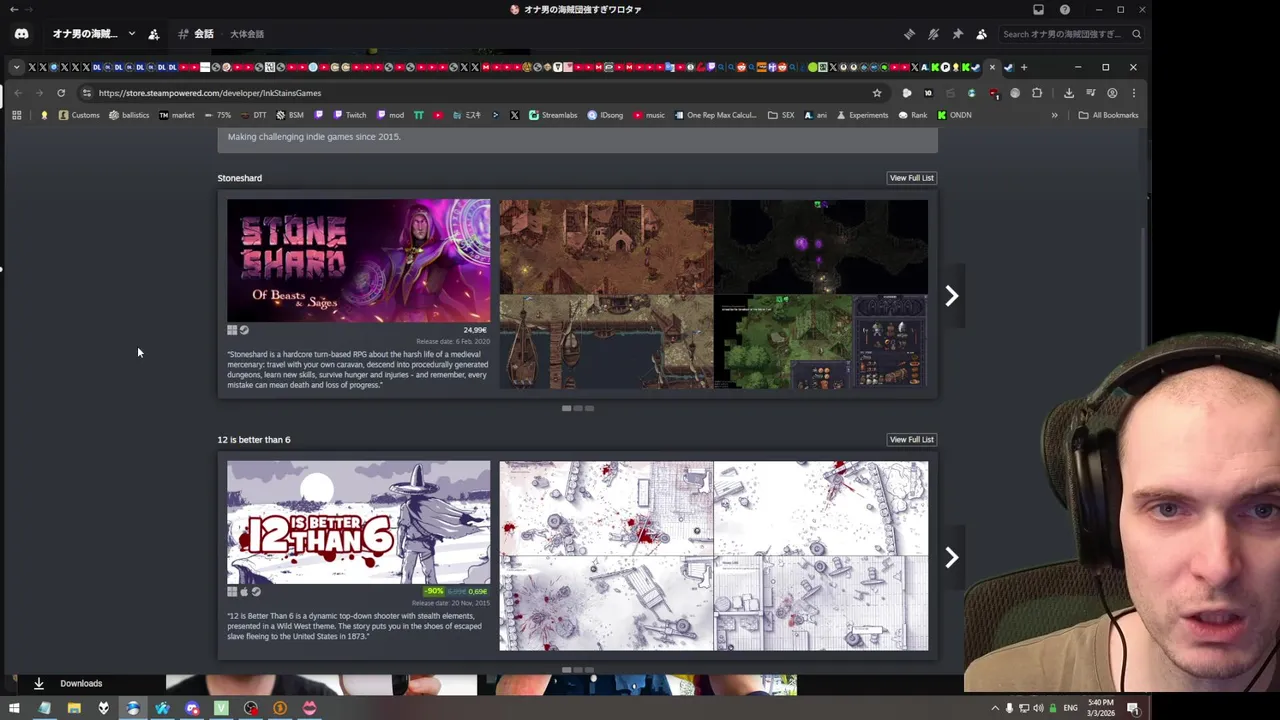Switch to Chrome in the taskbar
1280x720 pixels.
133,708
